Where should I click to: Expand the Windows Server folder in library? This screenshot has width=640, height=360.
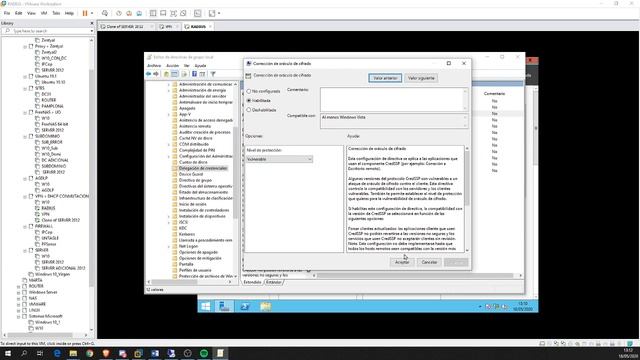[x=19, y=292]
